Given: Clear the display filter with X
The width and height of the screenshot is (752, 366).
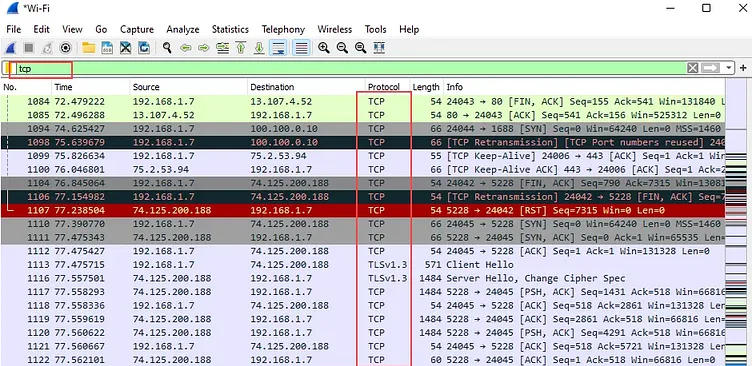Looking at the screenshot, I should pos(693,68).
